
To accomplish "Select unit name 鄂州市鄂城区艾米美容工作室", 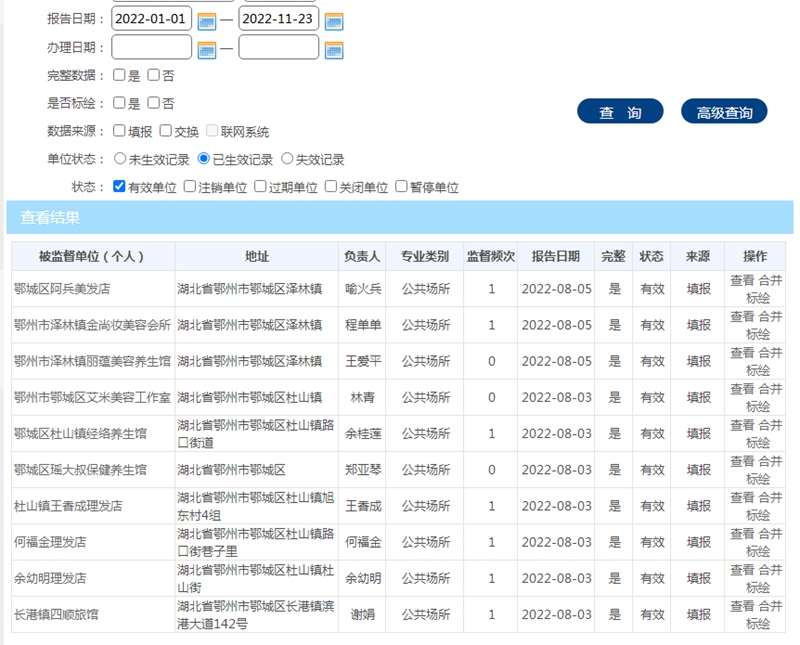I will (x=92, y=398).
